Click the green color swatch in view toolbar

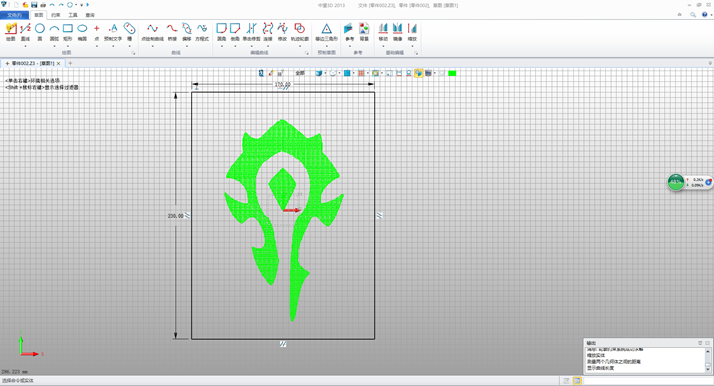coord(452,73)
